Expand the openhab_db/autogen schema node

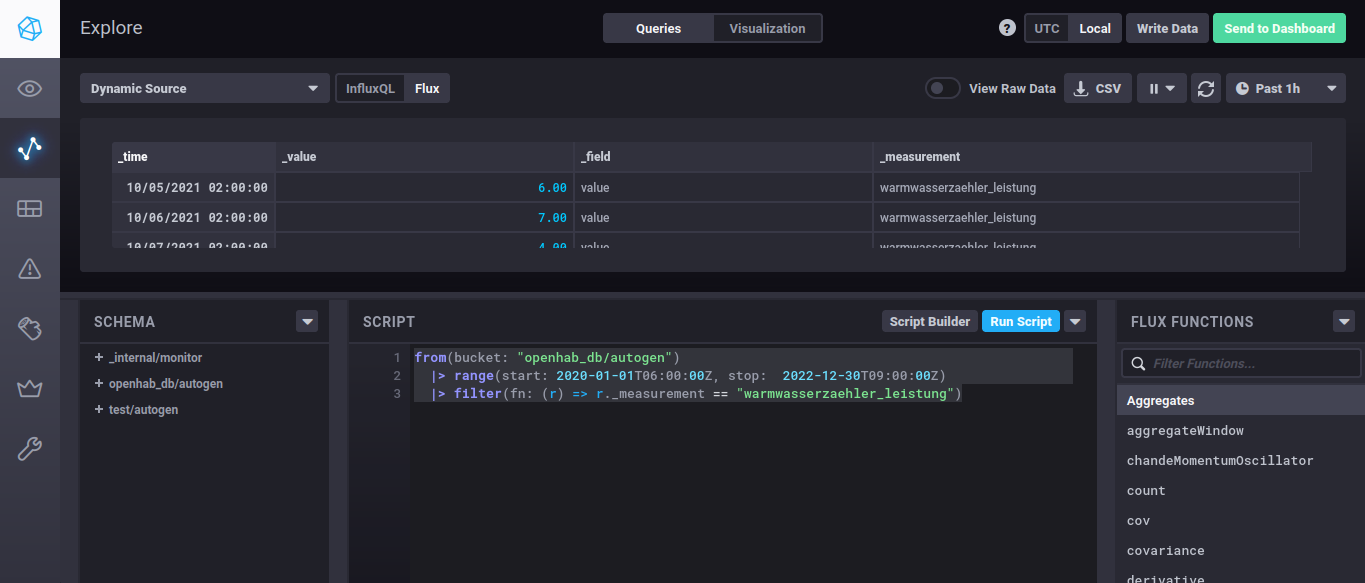tap(99, 384)
